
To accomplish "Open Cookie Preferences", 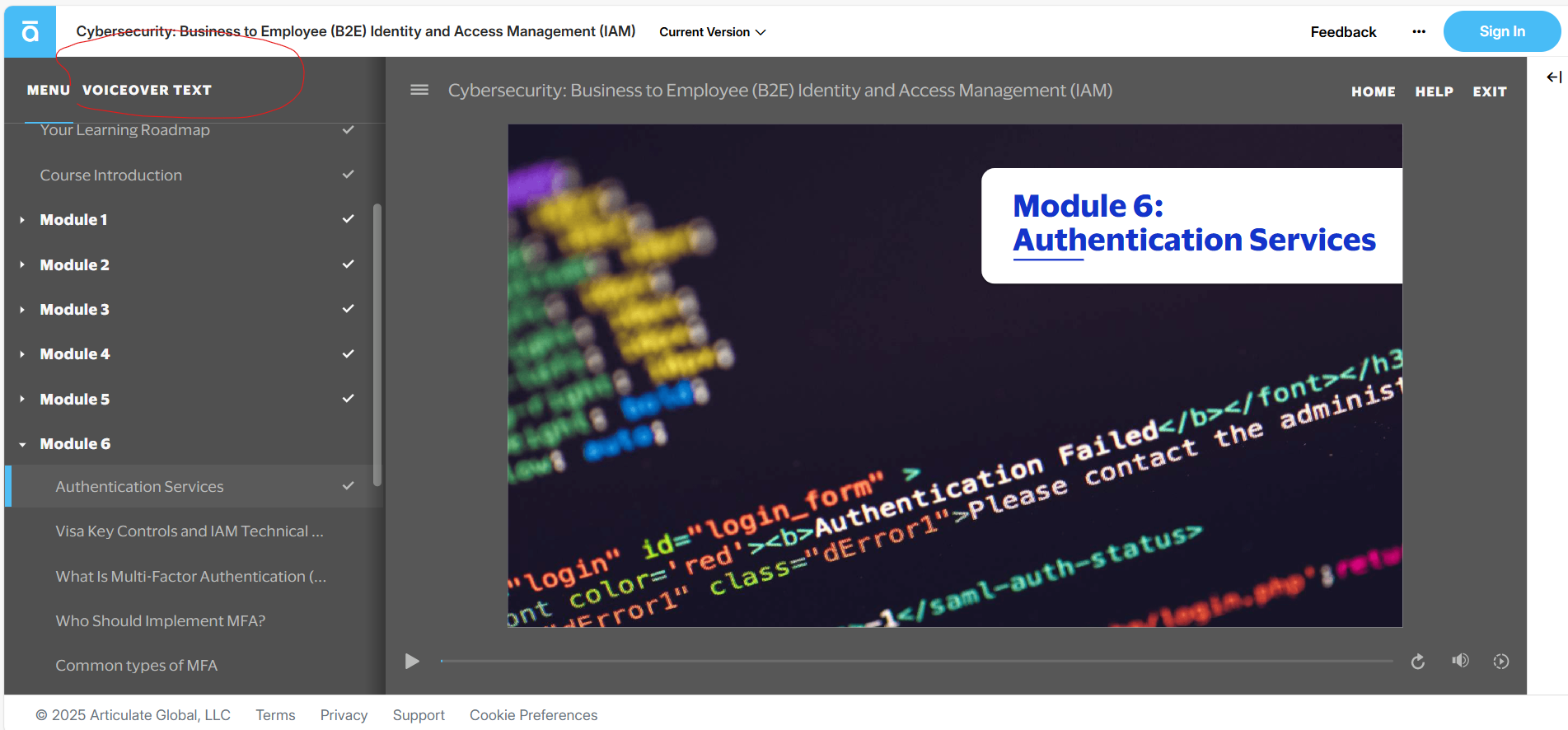I will 533,715.
